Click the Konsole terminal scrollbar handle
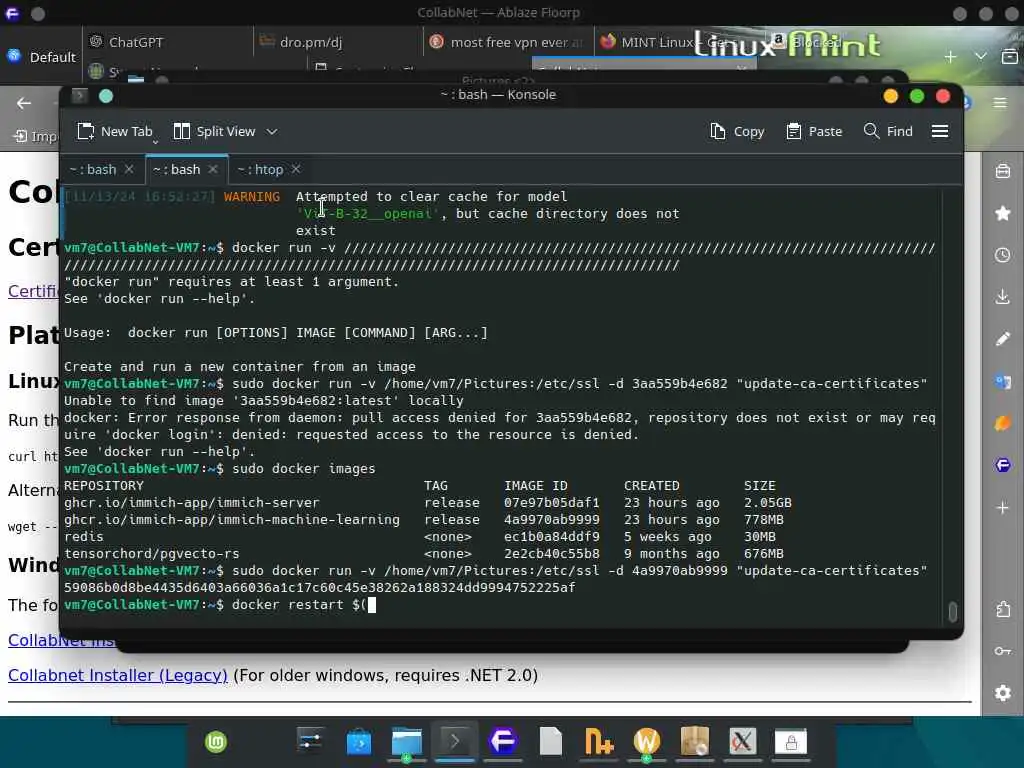The image size is (1024, 768). tap(953, 612)
